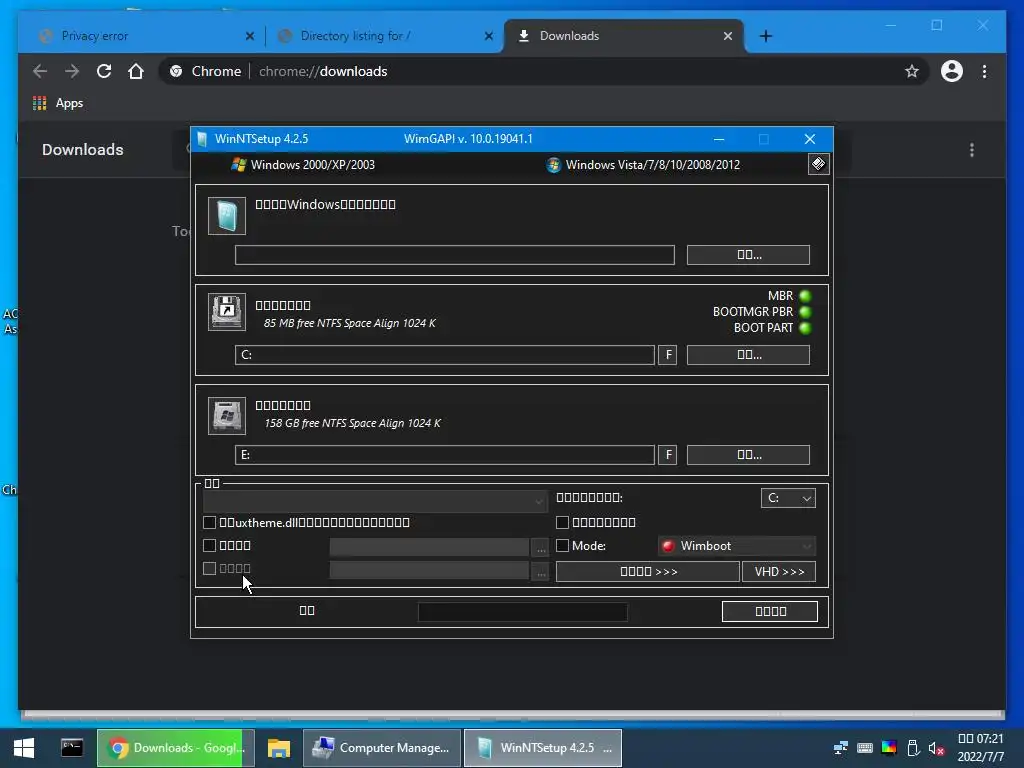Open the edition selection combo box

coord(376,501)
